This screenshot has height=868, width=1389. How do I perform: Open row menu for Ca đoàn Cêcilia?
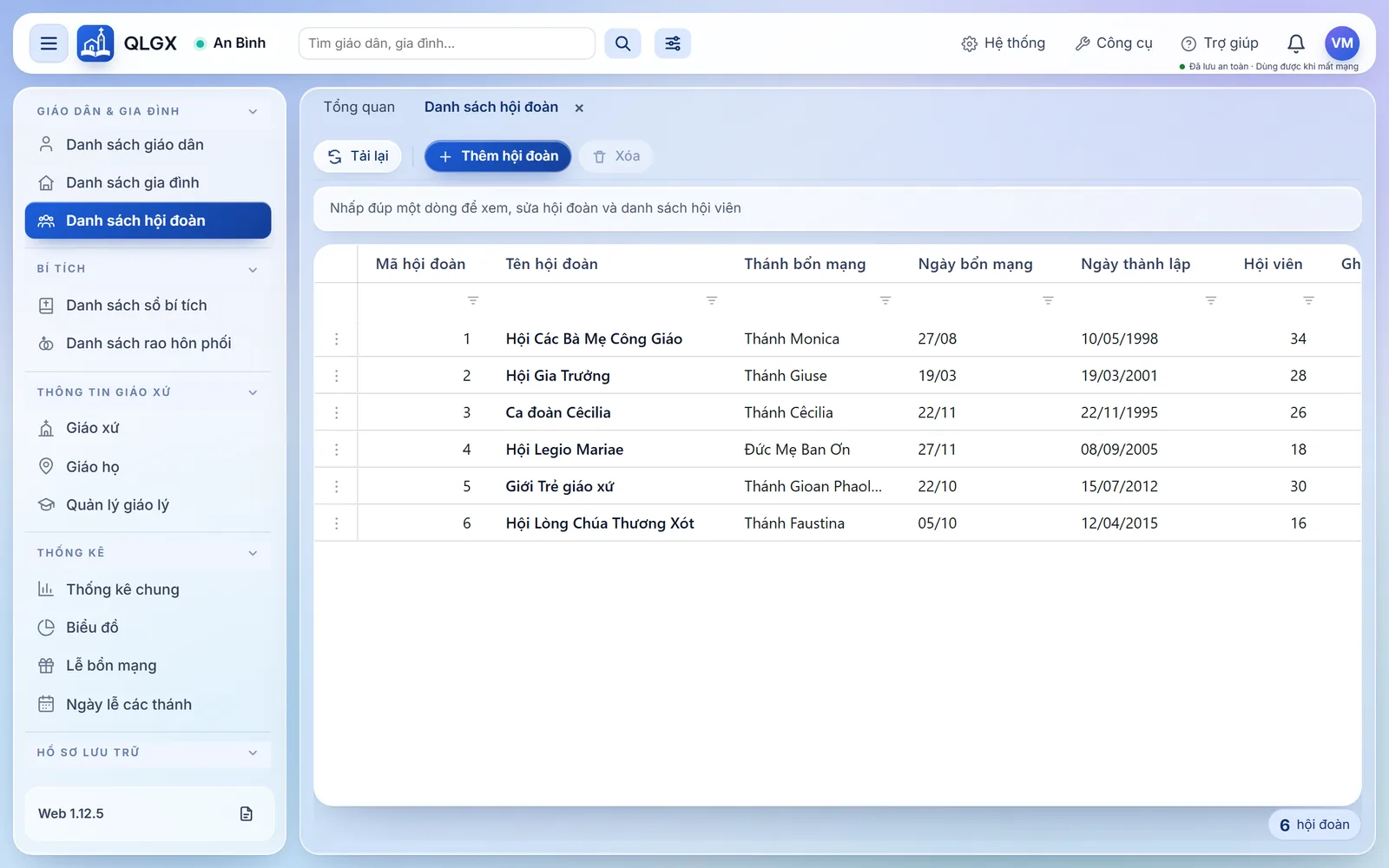coord(337,412)
